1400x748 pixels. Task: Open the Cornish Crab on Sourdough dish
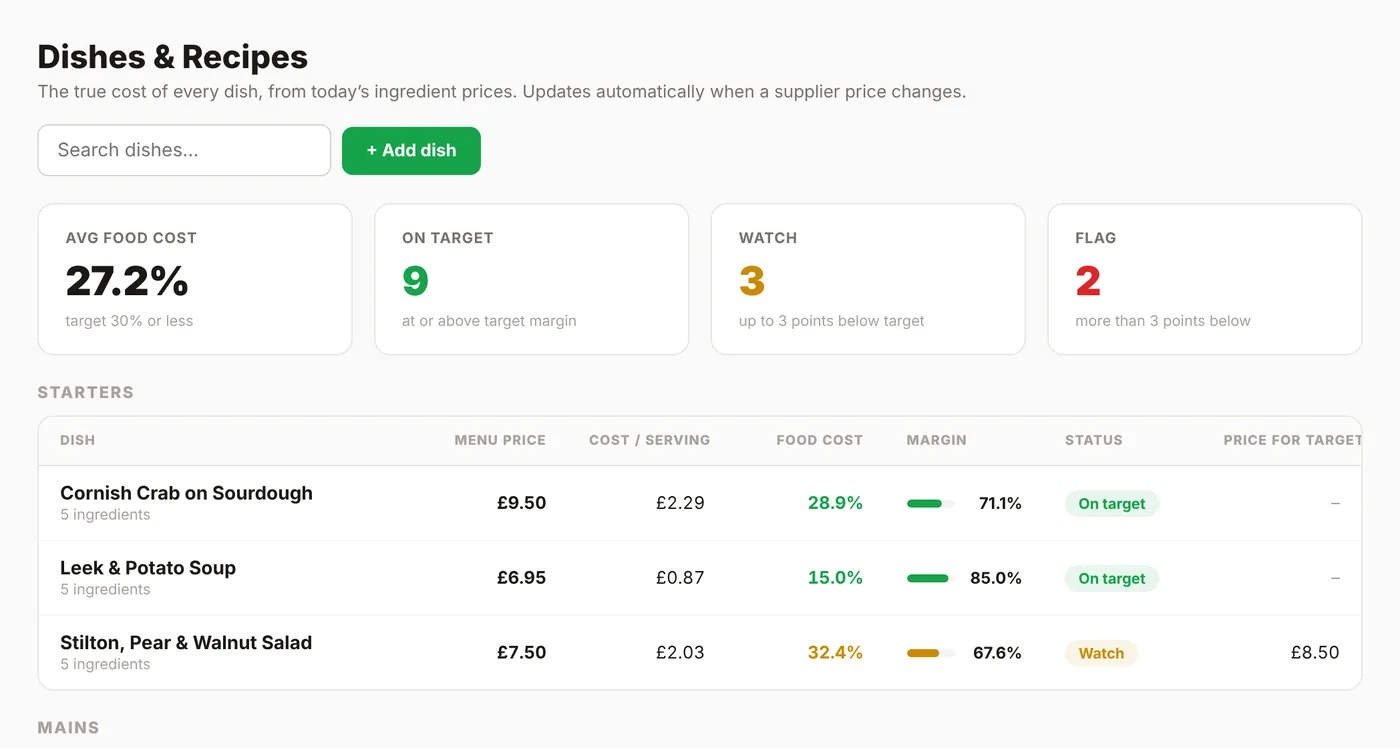click(186, 493)
